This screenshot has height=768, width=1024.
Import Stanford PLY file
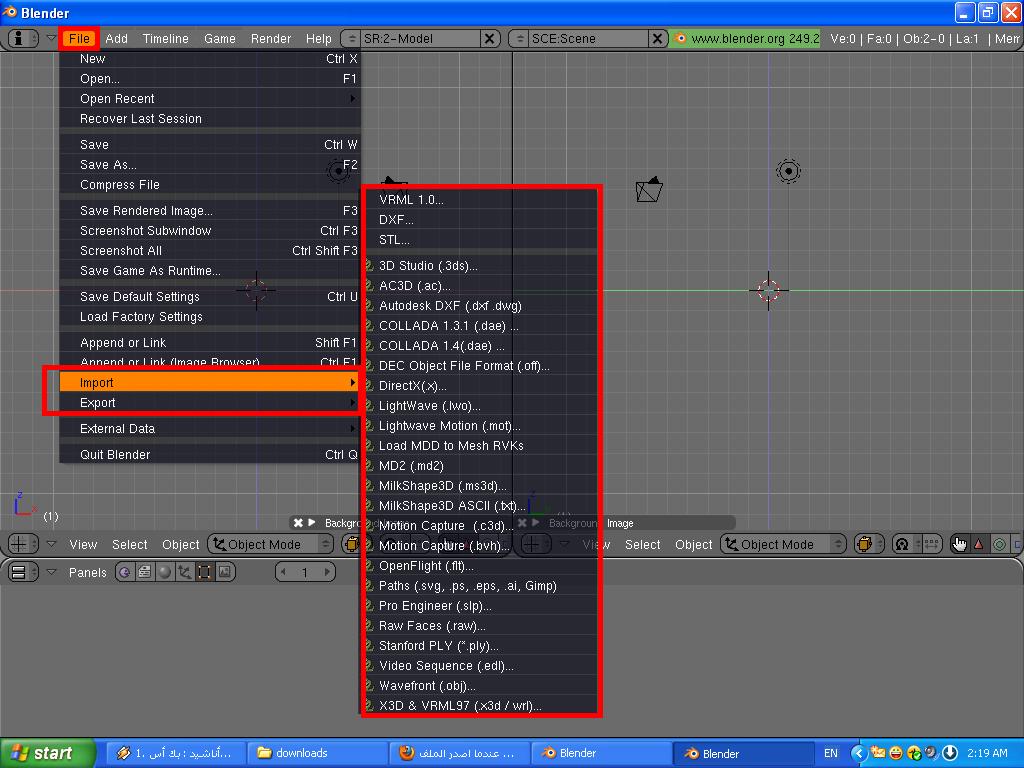click(481, 646)
